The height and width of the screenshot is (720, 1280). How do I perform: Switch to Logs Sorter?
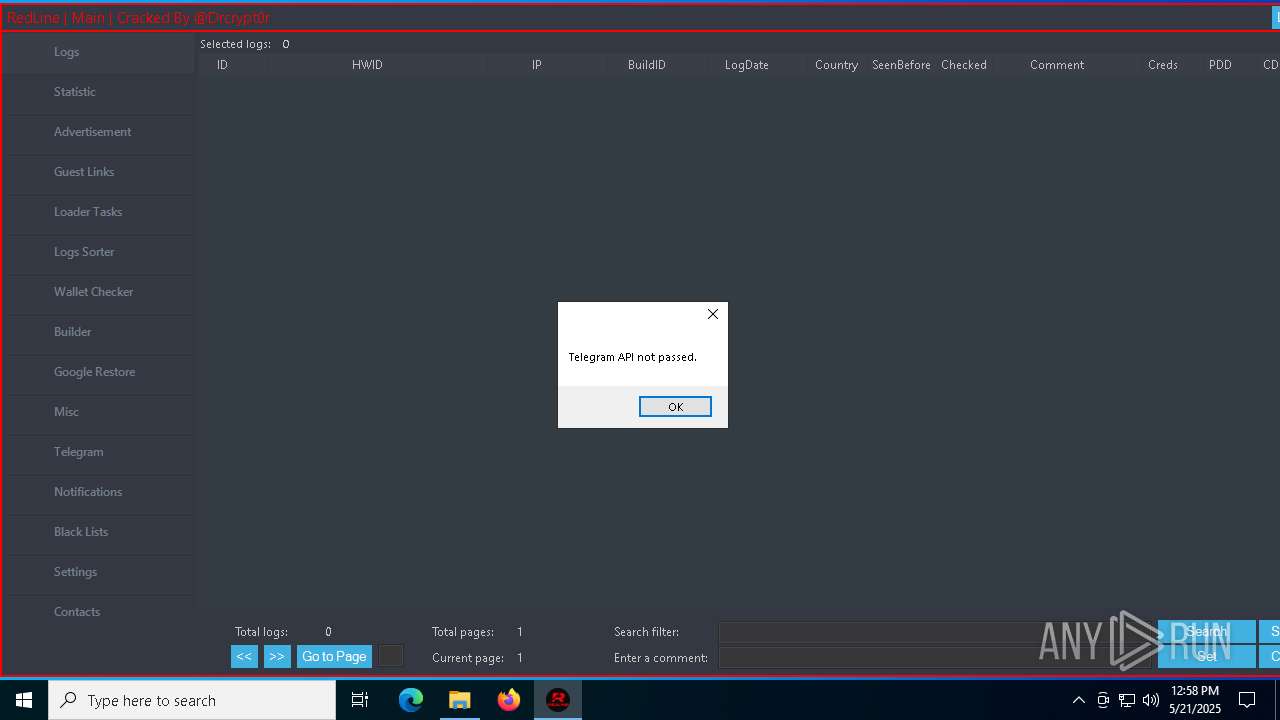[x=99, y=253]
